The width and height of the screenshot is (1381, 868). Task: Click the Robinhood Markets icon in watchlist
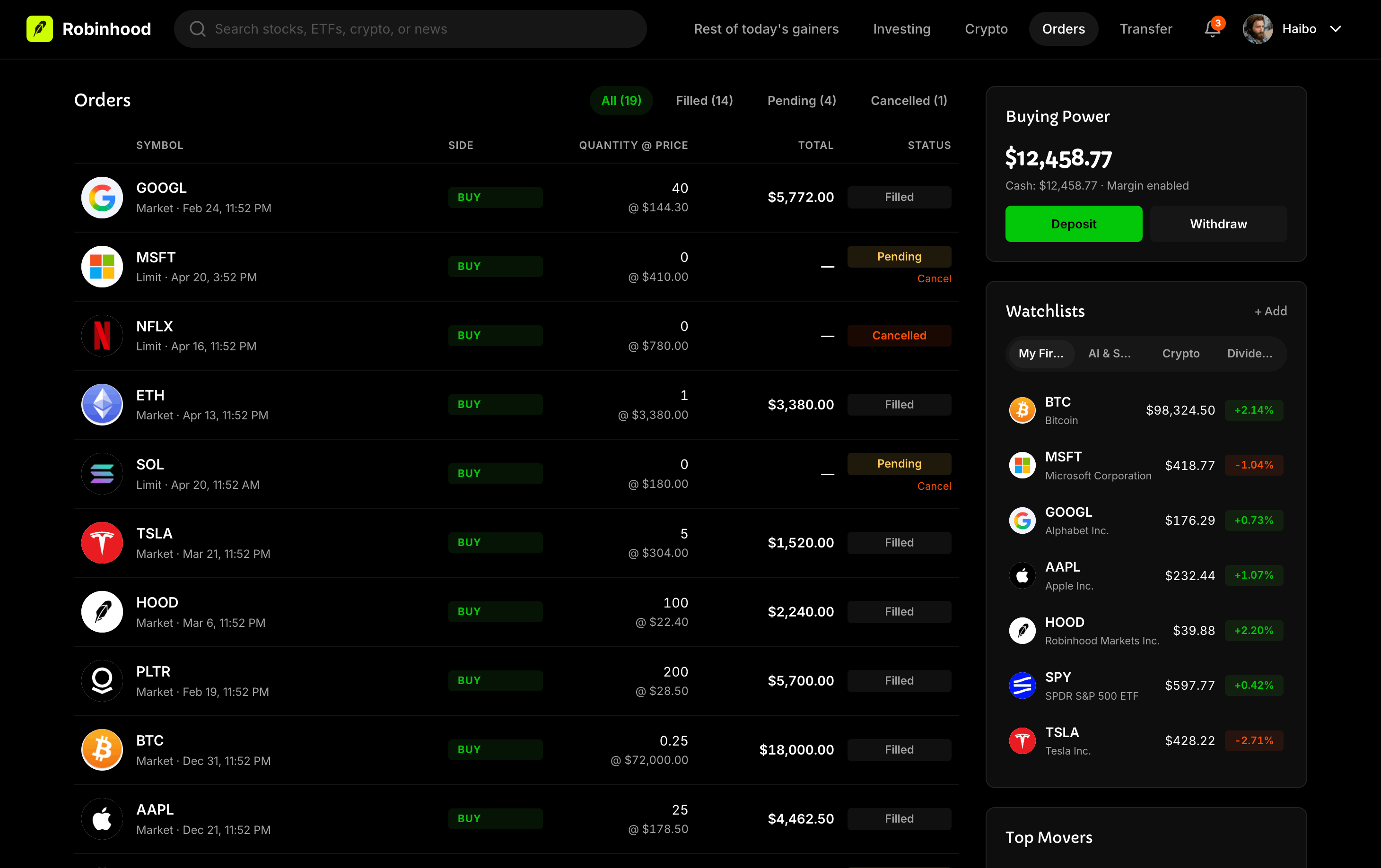pos(1022,631)
